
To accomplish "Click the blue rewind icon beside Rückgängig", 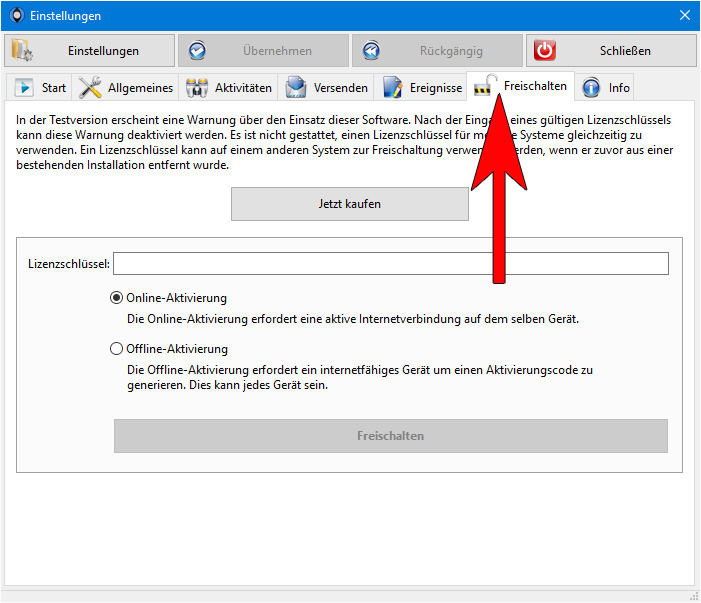I will (x=371, y=51).
